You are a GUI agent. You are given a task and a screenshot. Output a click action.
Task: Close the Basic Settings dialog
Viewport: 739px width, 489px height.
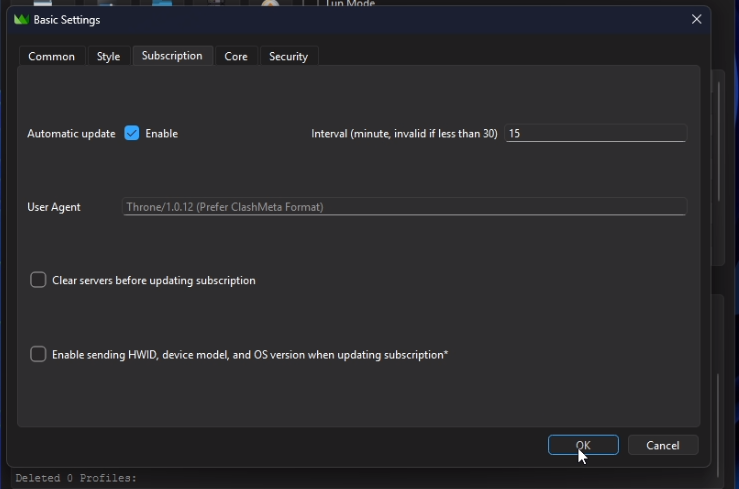696,20
